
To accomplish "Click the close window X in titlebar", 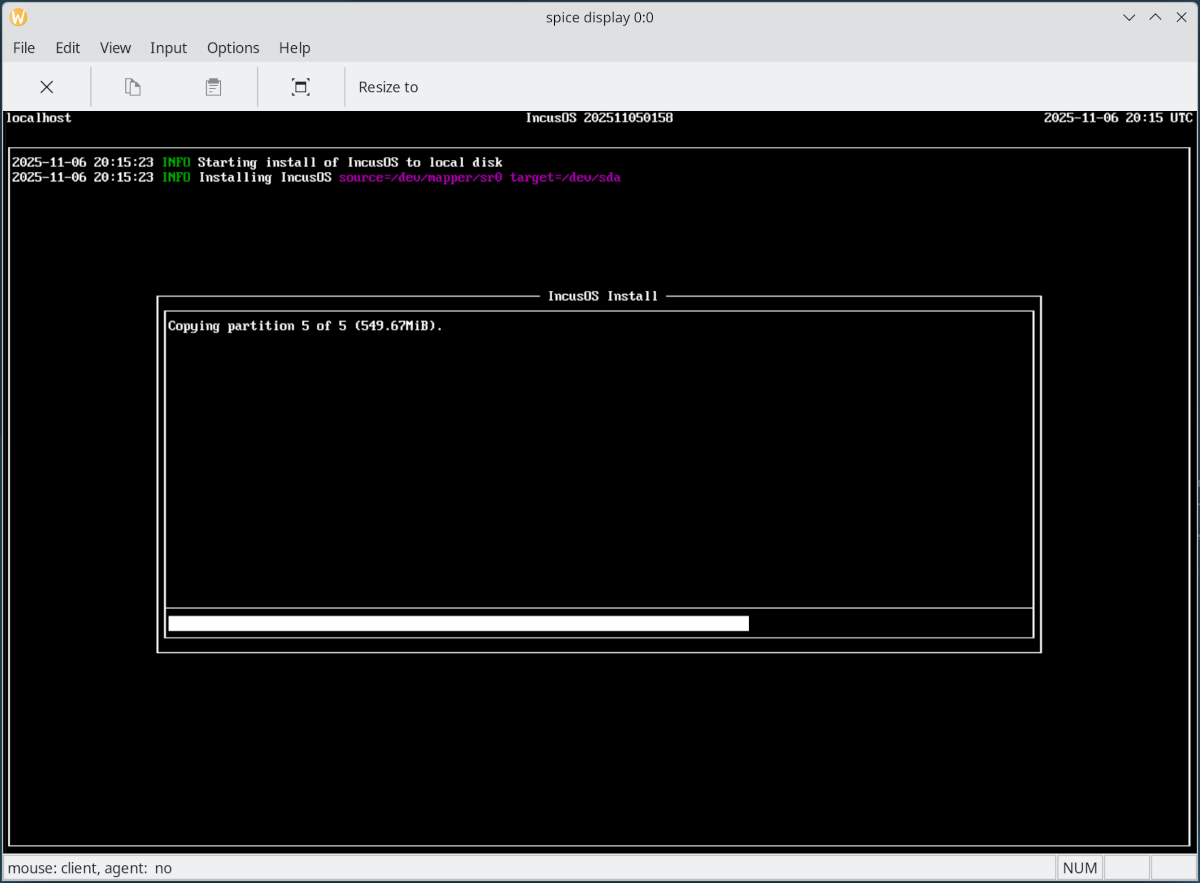I will click(x=1181, y=17).
